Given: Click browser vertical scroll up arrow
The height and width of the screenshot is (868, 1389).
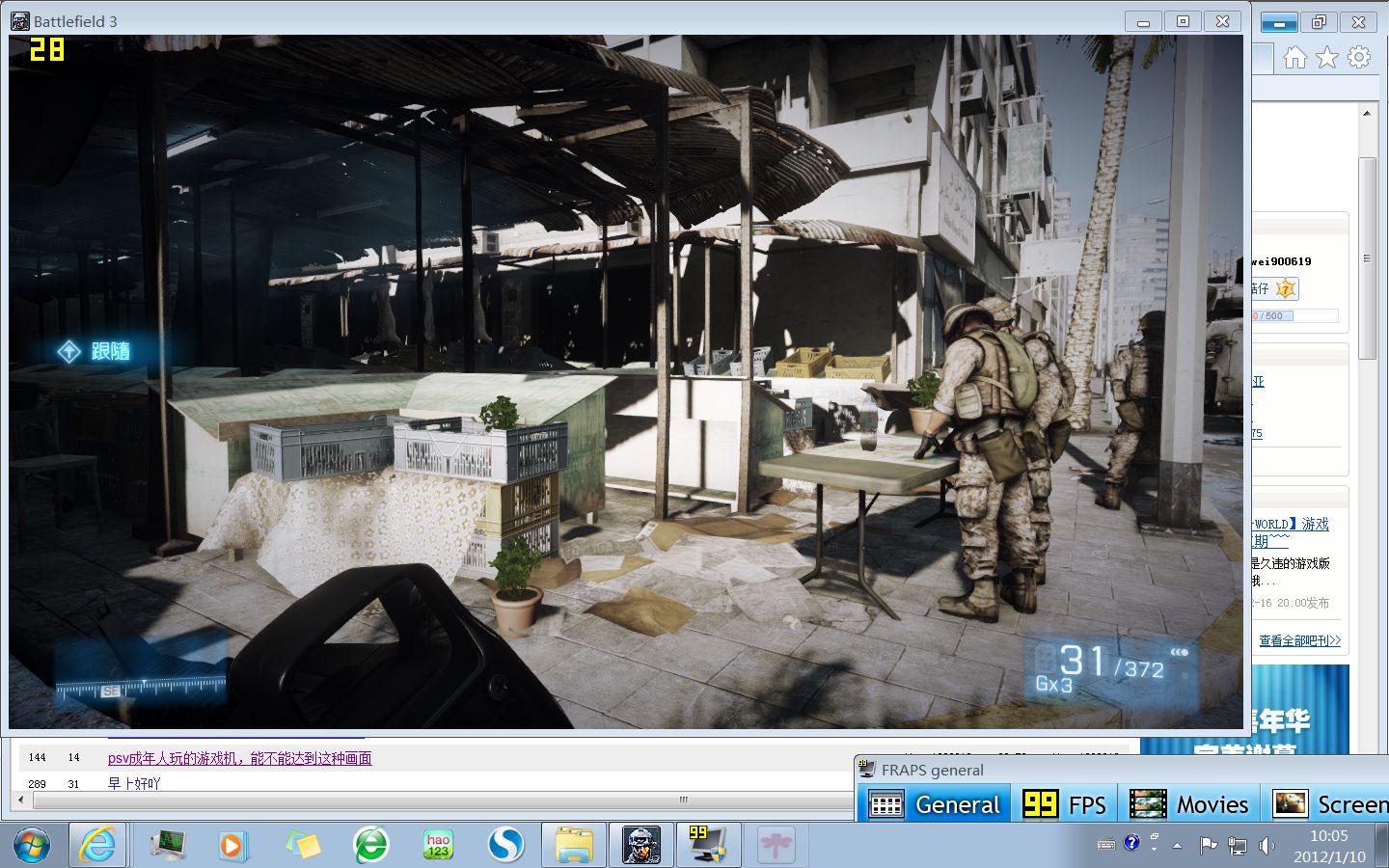Looking at the screenshot, I should click(1366, 114).
